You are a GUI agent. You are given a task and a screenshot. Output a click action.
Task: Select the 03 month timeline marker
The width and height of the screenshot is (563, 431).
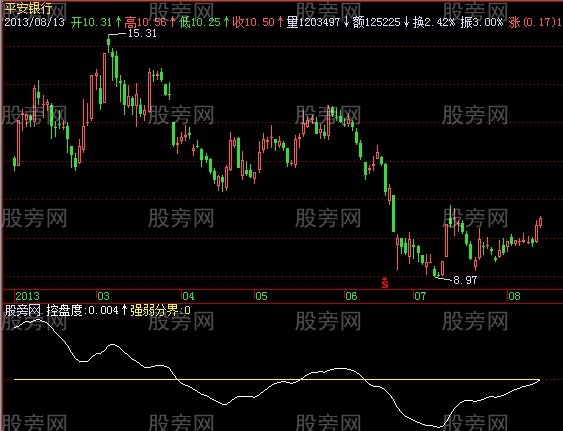click(x=103, y=296)
